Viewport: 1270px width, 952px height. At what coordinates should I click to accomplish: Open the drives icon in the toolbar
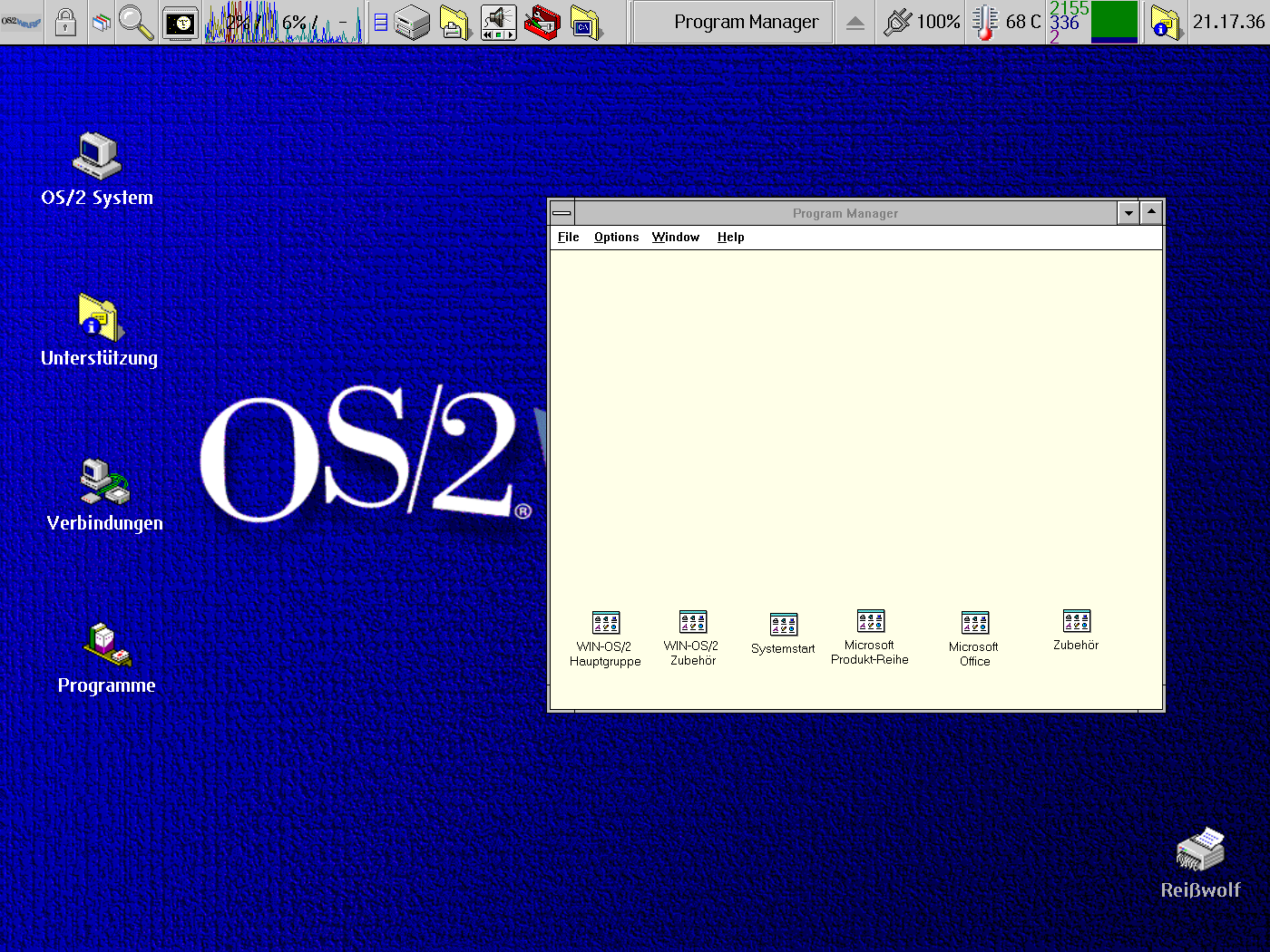point(412,23)
